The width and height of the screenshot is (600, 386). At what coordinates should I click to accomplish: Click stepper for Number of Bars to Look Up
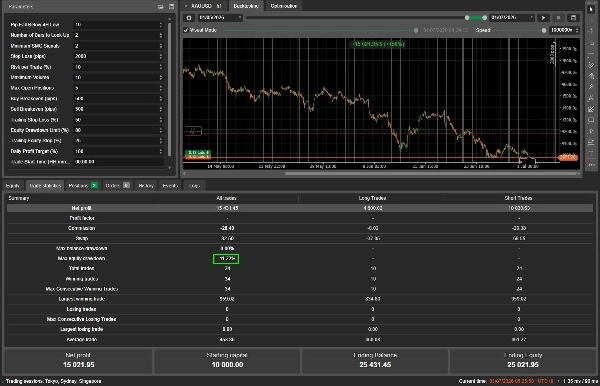(161, 35)
